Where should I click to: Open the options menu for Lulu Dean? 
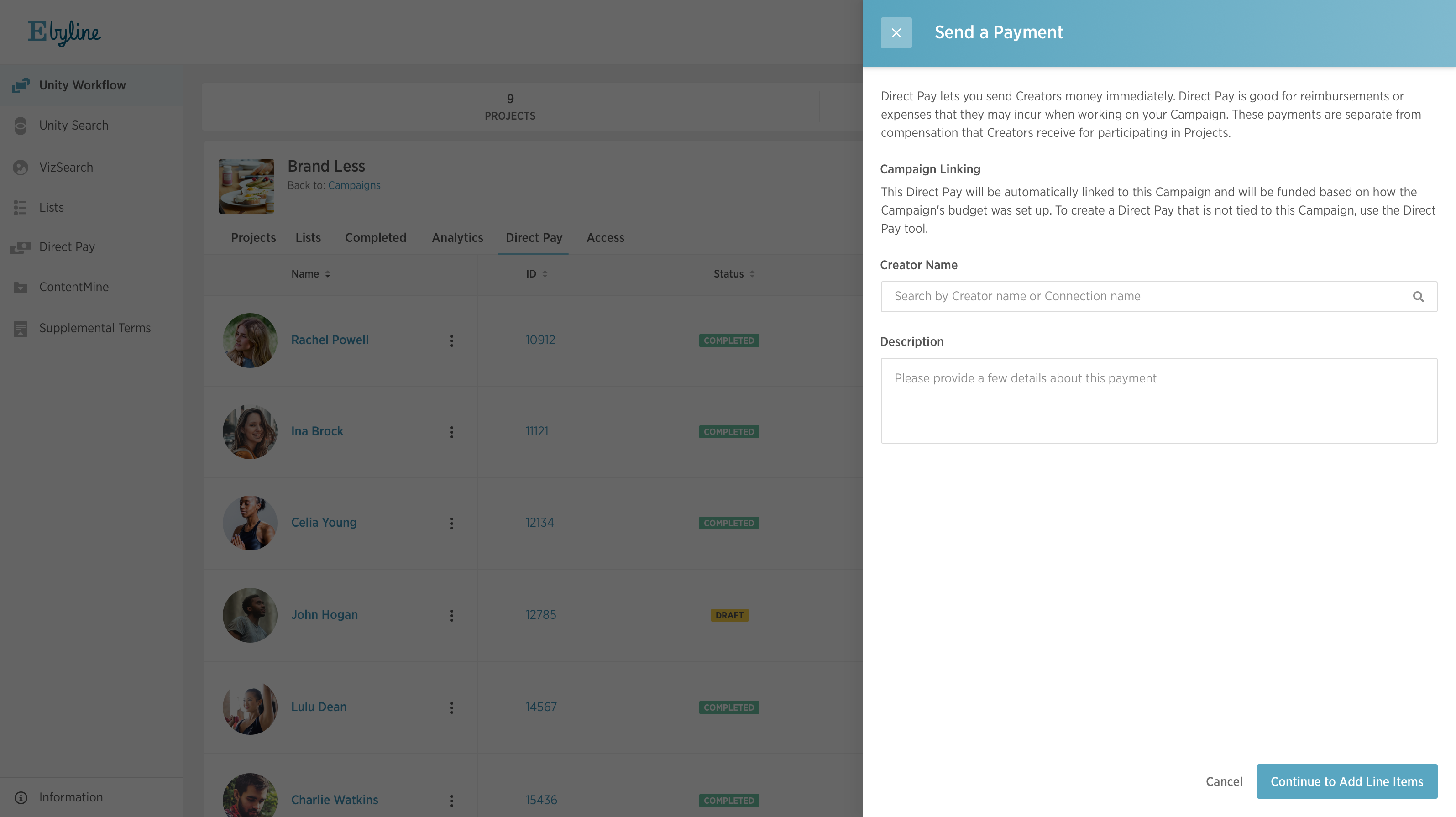coord(451,707)
